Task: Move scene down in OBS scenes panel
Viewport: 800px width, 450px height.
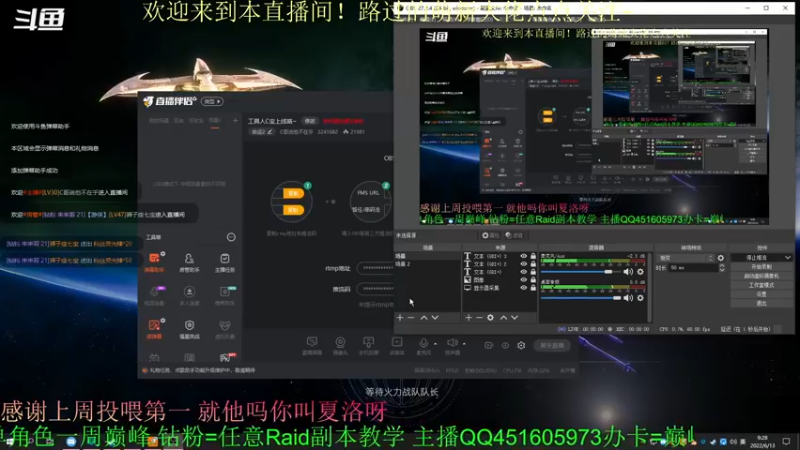Action: [x=435, y=317]
